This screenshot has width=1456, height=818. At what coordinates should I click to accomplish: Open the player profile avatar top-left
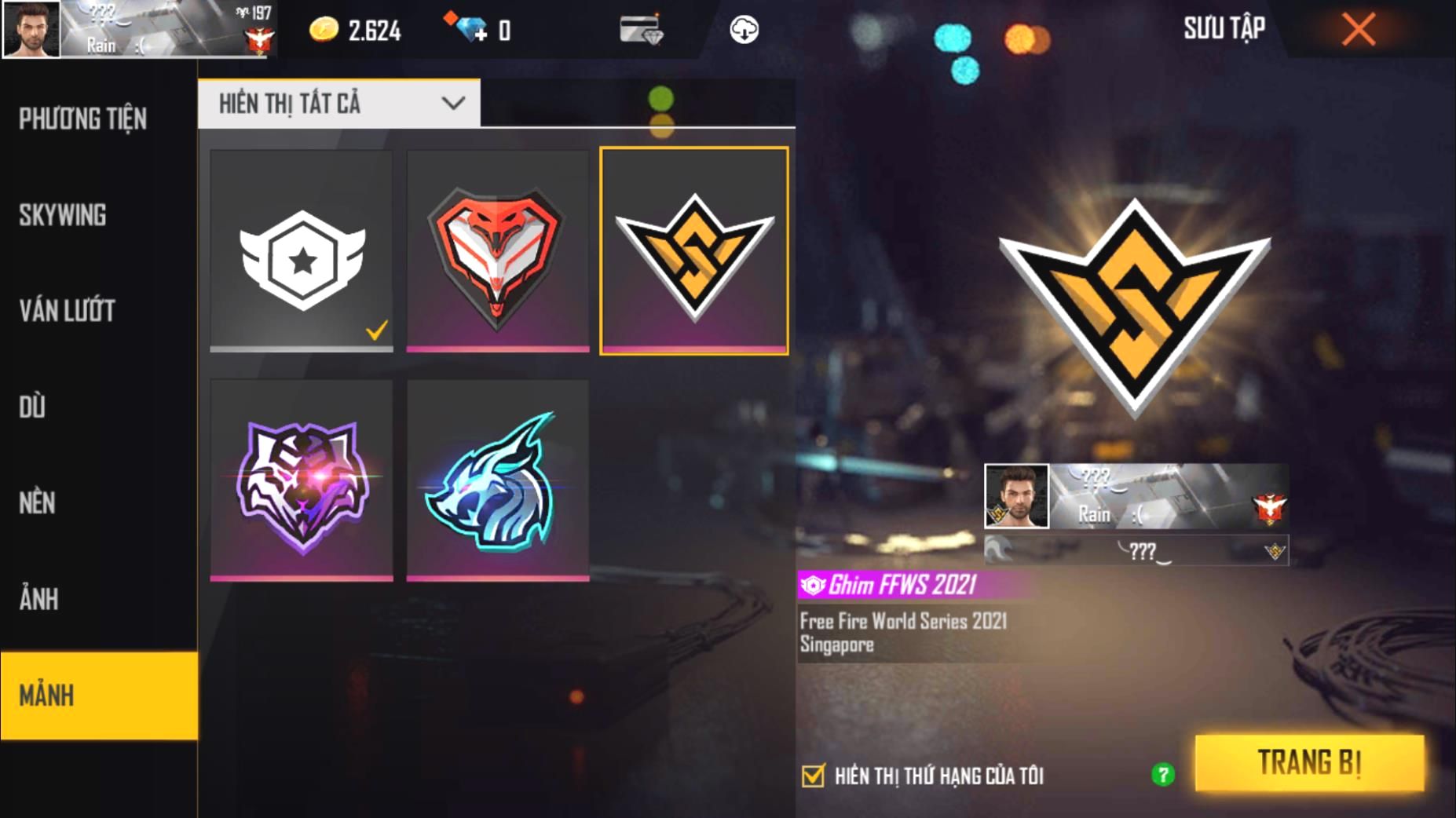pos(31,29)
